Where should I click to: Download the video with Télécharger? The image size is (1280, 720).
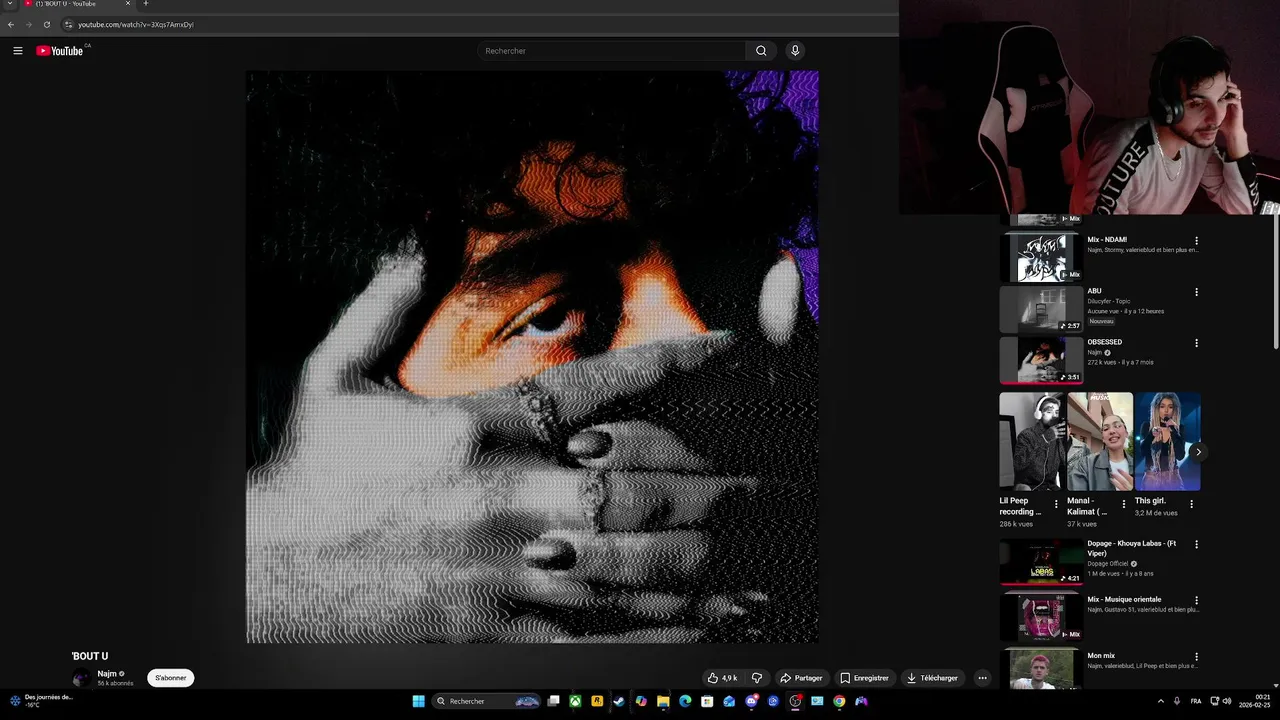[933, 678]
